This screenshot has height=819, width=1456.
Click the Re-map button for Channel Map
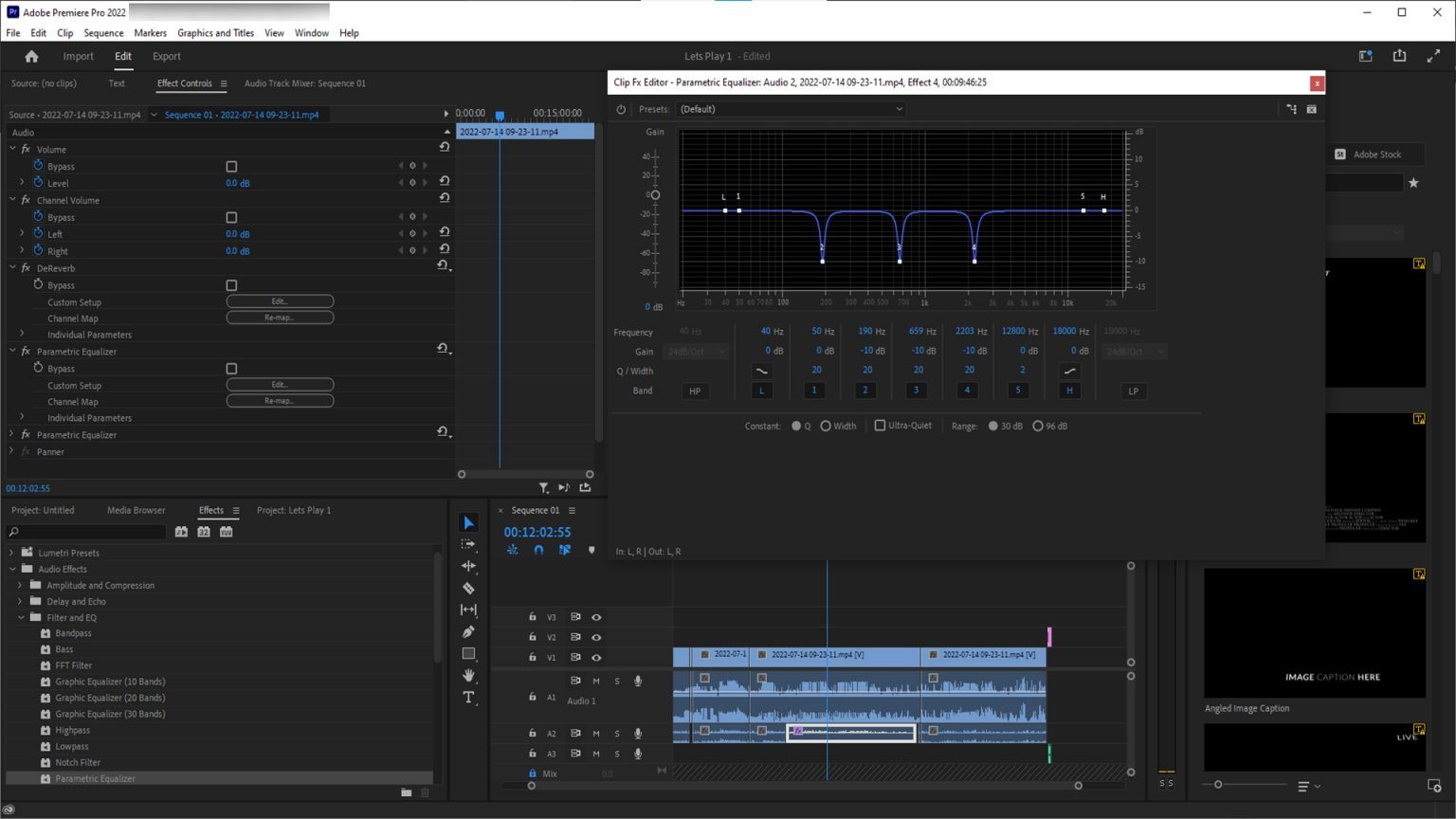tap(279, 317)
